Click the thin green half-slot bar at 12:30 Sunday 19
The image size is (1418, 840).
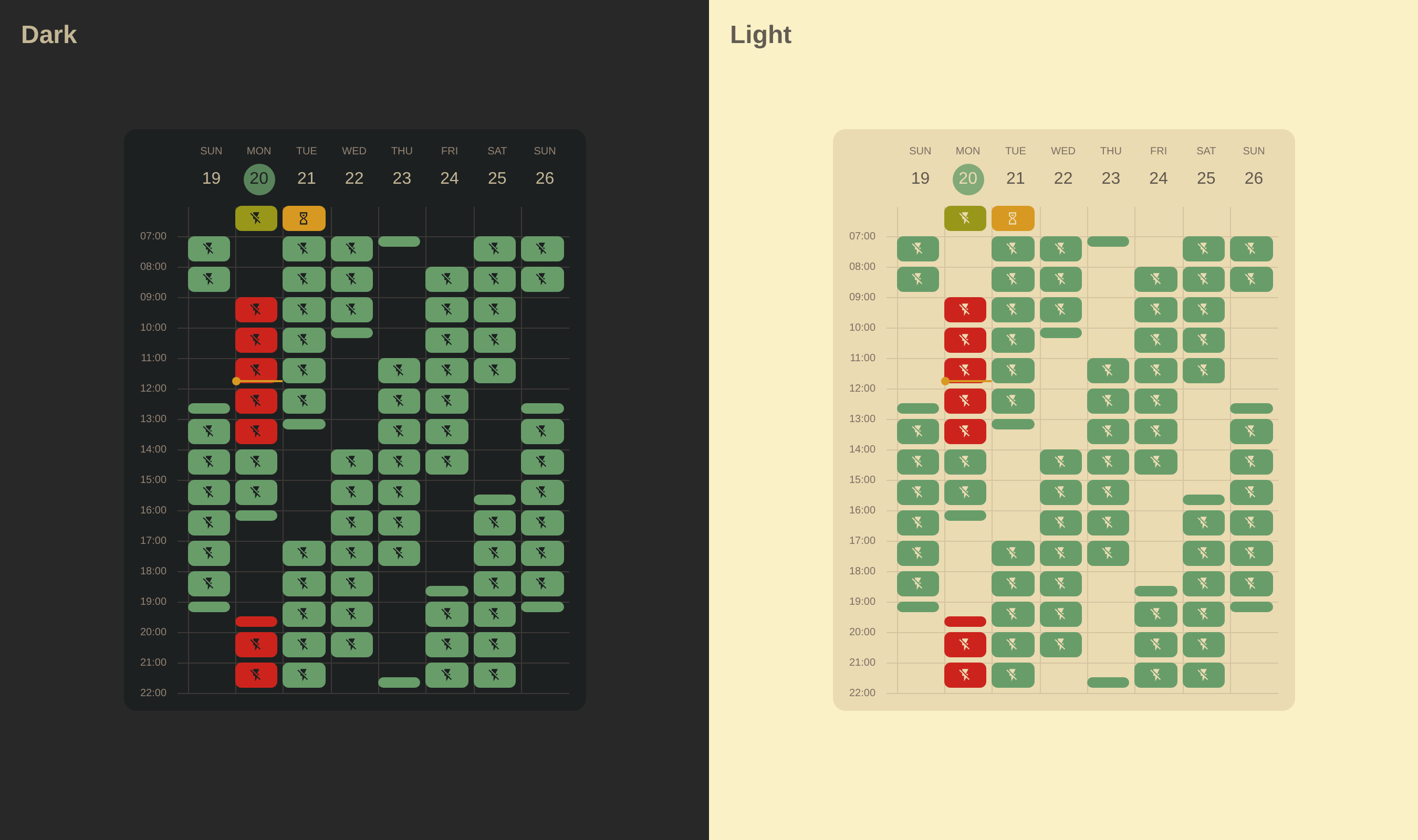[x=209, y=407]
